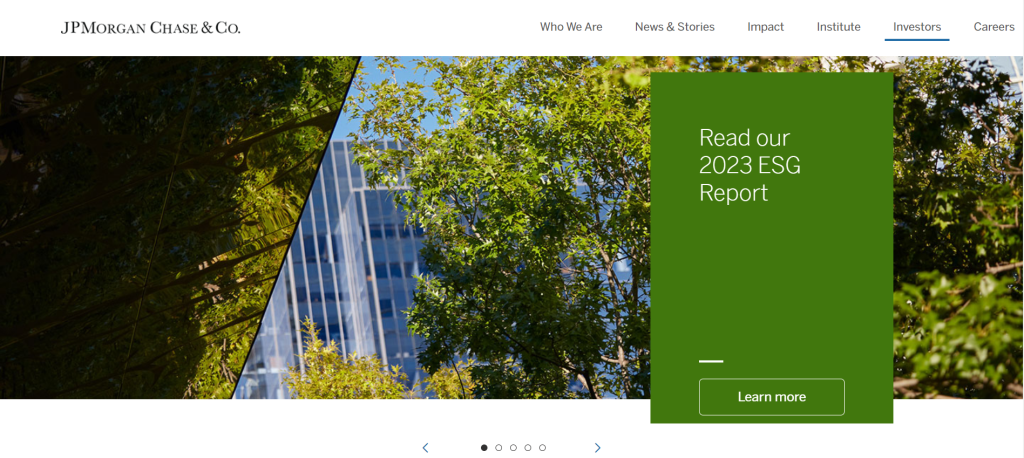
Task: Select the Investors menu item
Action: (917, 27)
